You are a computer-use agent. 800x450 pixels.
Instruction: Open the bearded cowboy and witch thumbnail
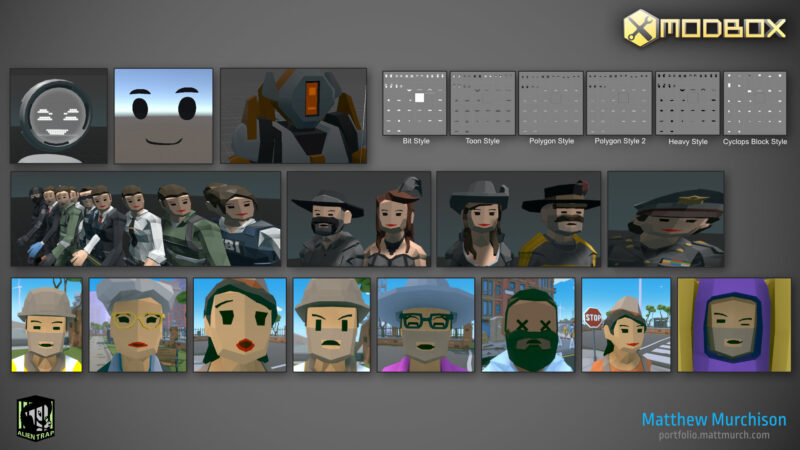(359, 219)
